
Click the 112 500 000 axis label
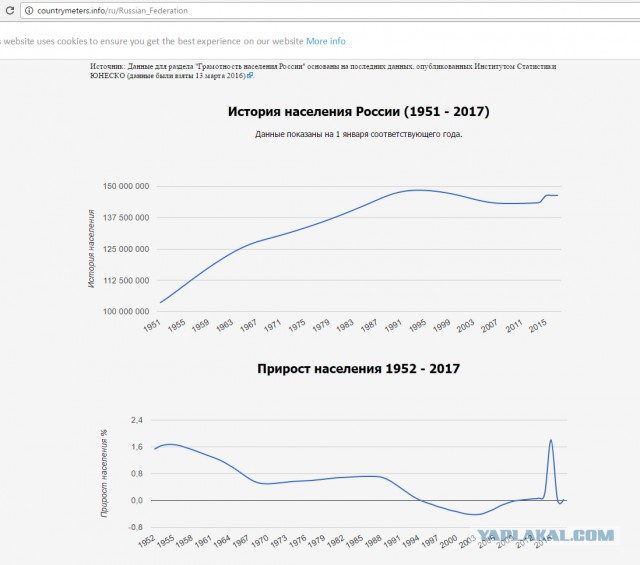[126, 280]
